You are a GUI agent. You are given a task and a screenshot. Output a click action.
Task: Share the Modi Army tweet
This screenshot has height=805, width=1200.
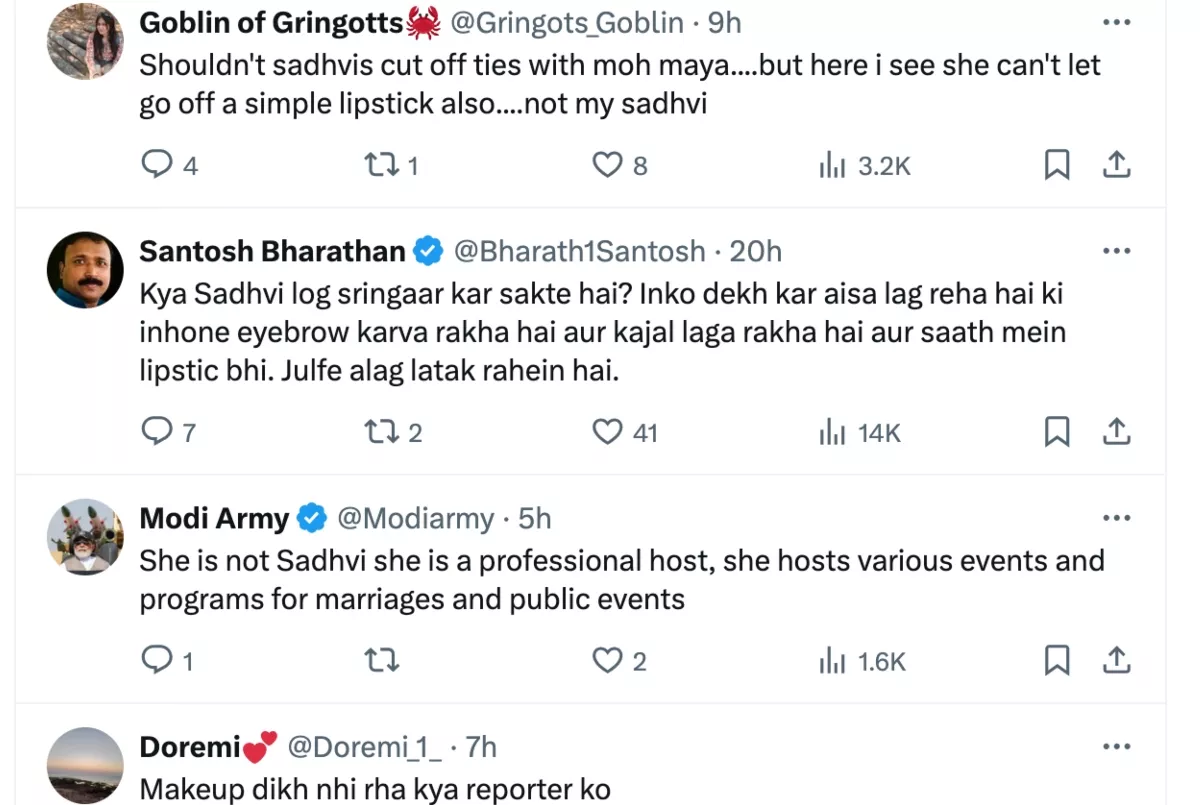(1116, 660)
